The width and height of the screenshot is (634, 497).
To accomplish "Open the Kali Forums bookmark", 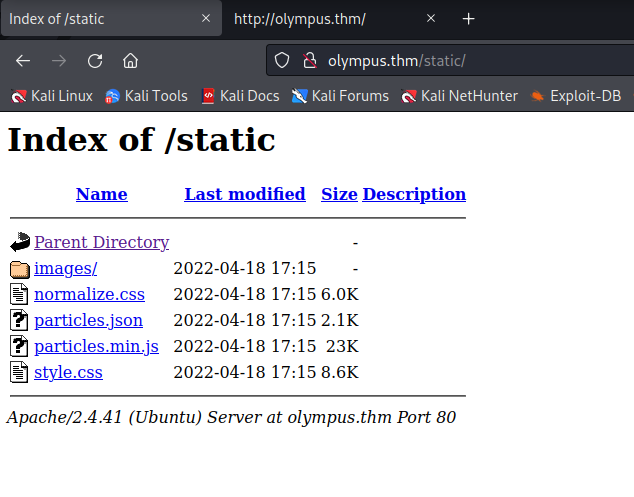I will point(340,96).
